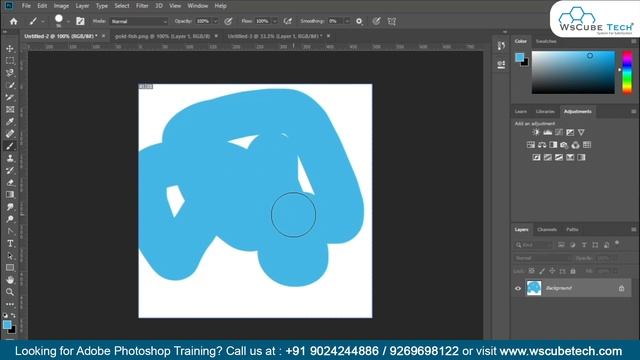The width and height of the screenshot is (640, 360).
Task: Select the History Brush tool
Action: click(x=10, y=171)
